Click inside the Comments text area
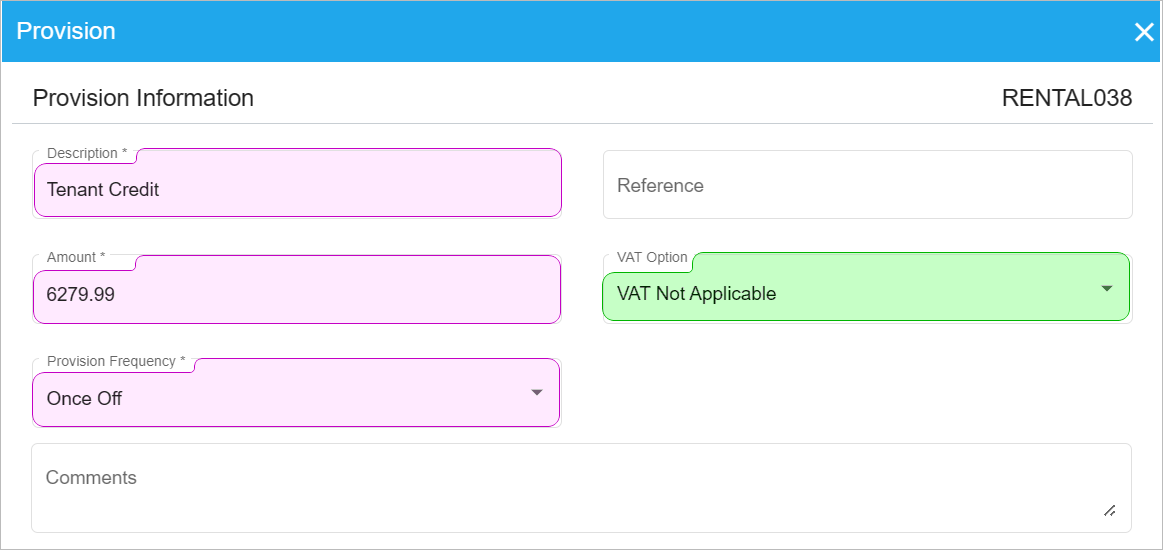1163x550 pixels. pyautogui.click(x=581, y=488)
